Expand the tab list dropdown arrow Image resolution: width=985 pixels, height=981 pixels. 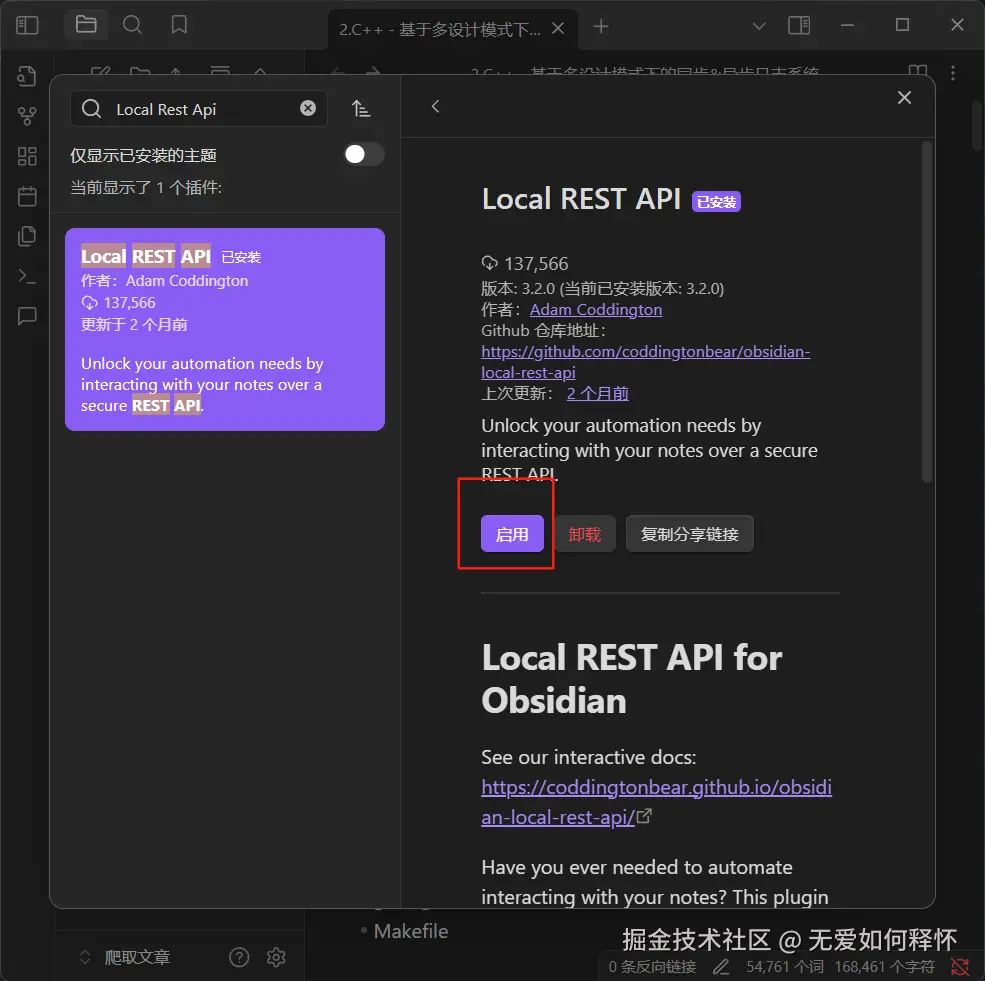click(759, 26)
